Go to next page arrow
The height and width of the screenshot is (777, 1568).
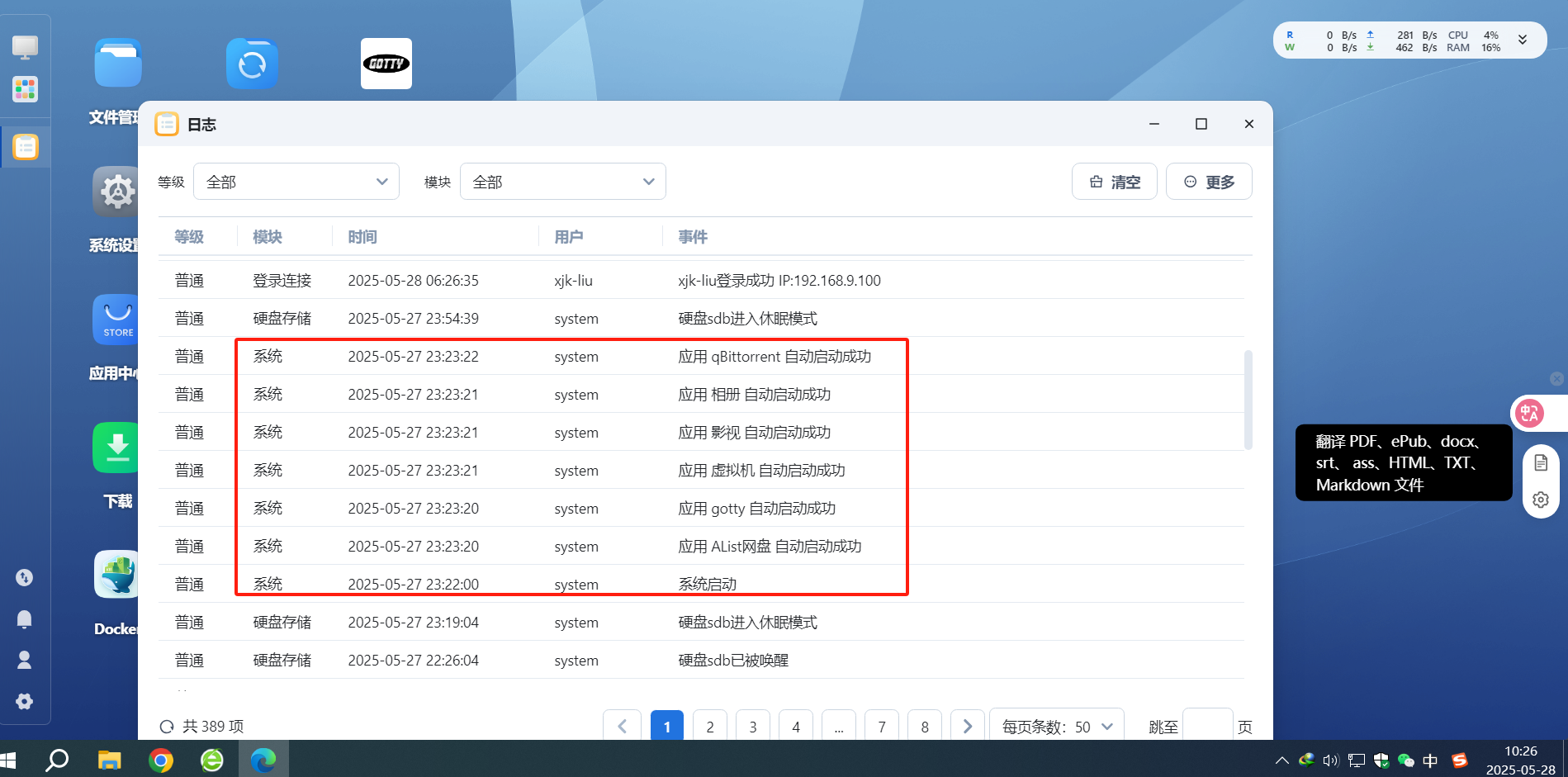point(968,727)
